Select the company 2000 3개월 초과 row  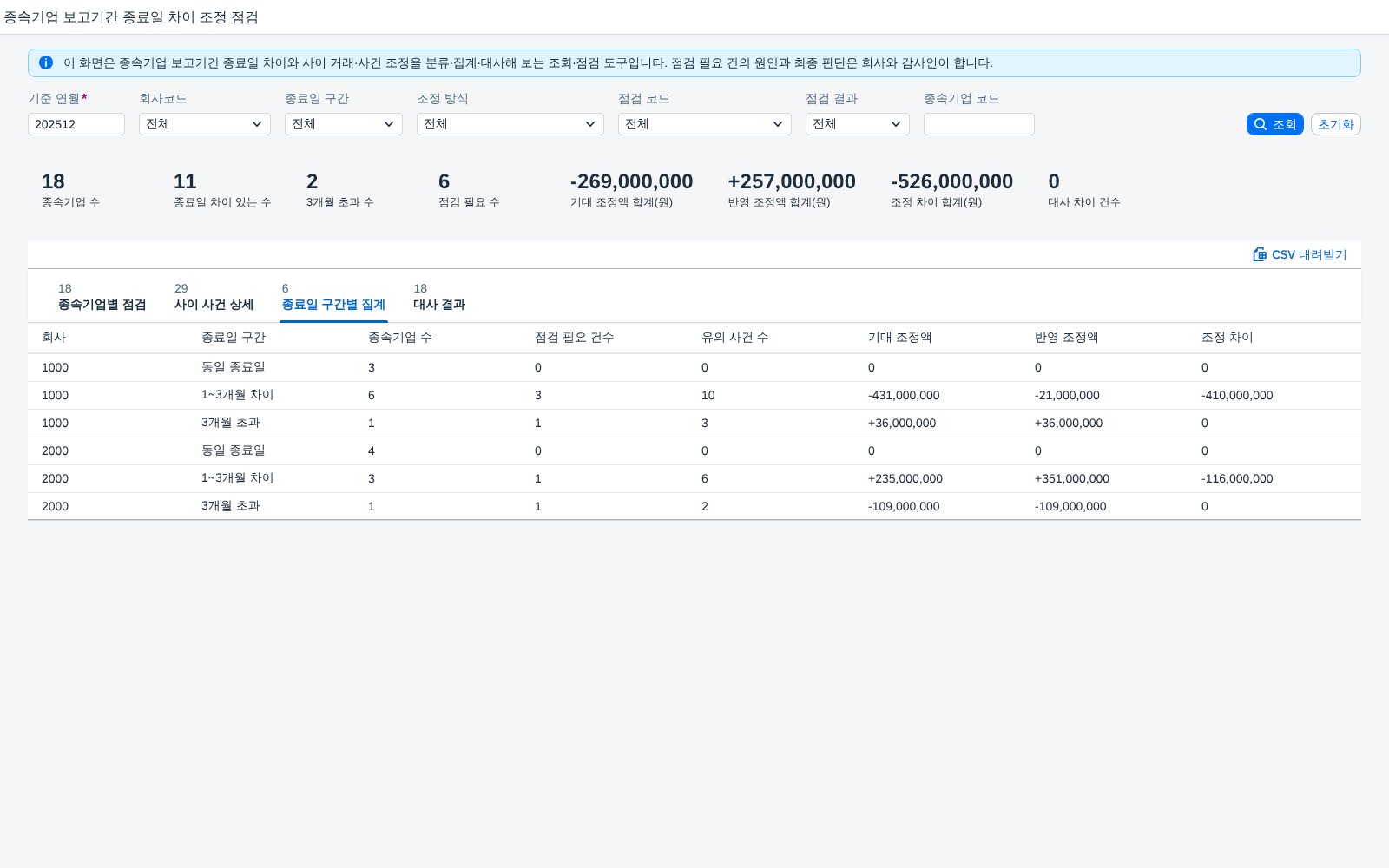point(694,506)
